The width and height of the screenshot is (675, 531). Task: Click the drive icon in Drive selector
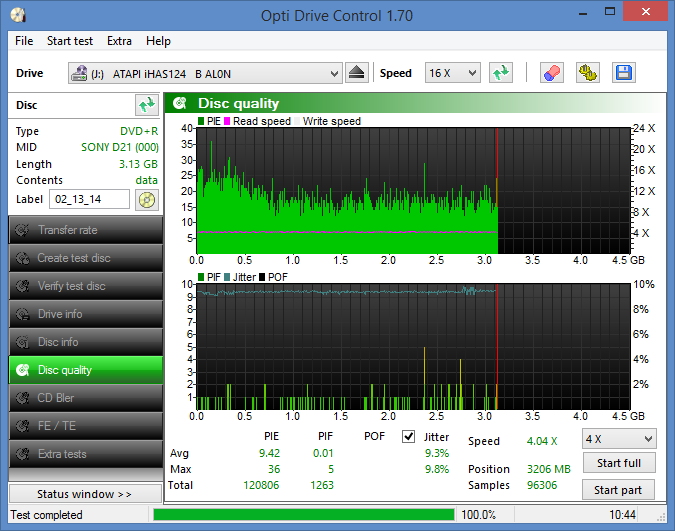[x=79, y=74]
